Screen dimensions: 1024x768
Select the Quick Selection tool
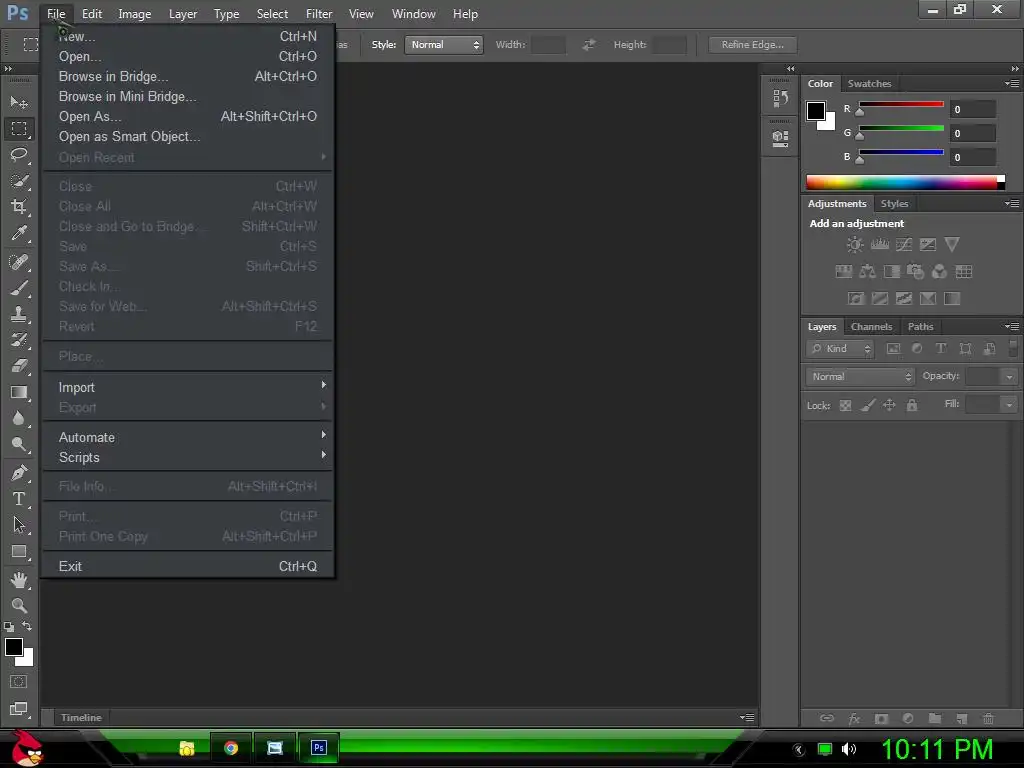(x=19, y=181)
